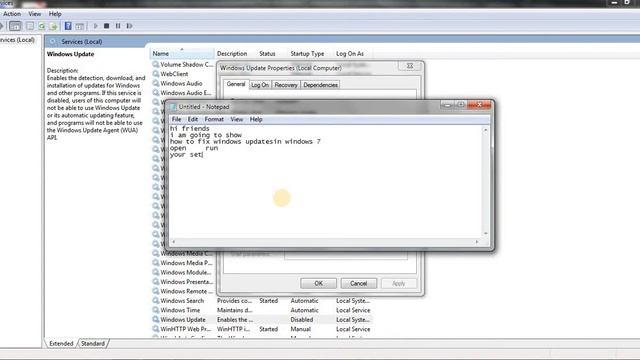
Task: Click the Show/Hide Console Tree toolbar icon
Action: 15,26
